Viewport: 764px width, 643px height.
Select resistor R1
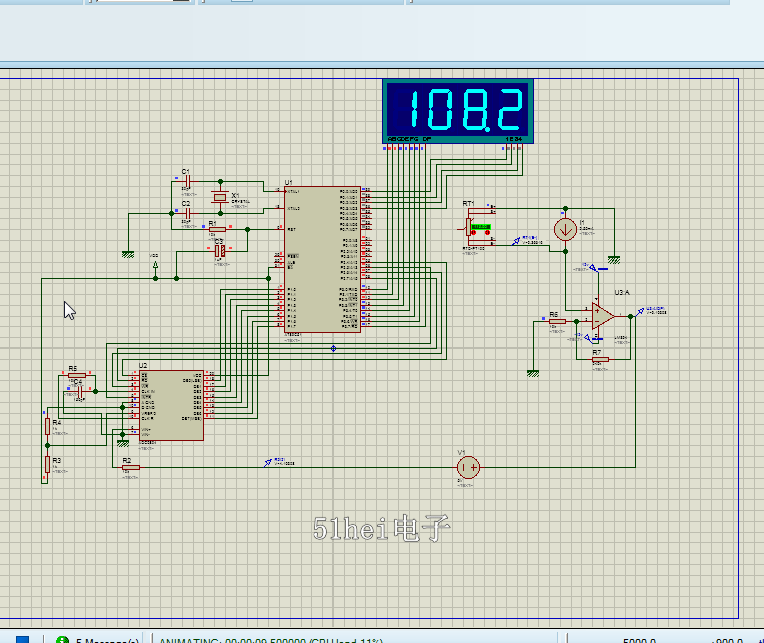point(217,229)
